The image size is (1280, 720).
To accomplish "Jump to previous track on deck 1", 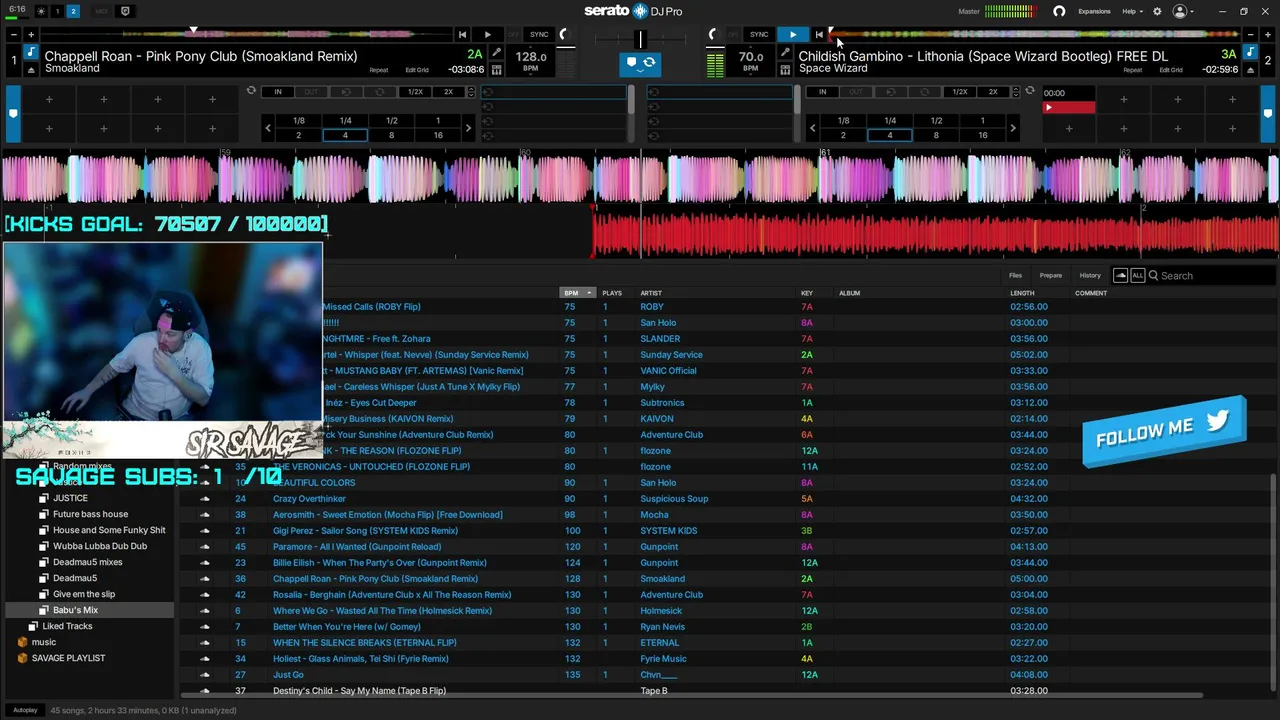I will [x=462, y=34].
